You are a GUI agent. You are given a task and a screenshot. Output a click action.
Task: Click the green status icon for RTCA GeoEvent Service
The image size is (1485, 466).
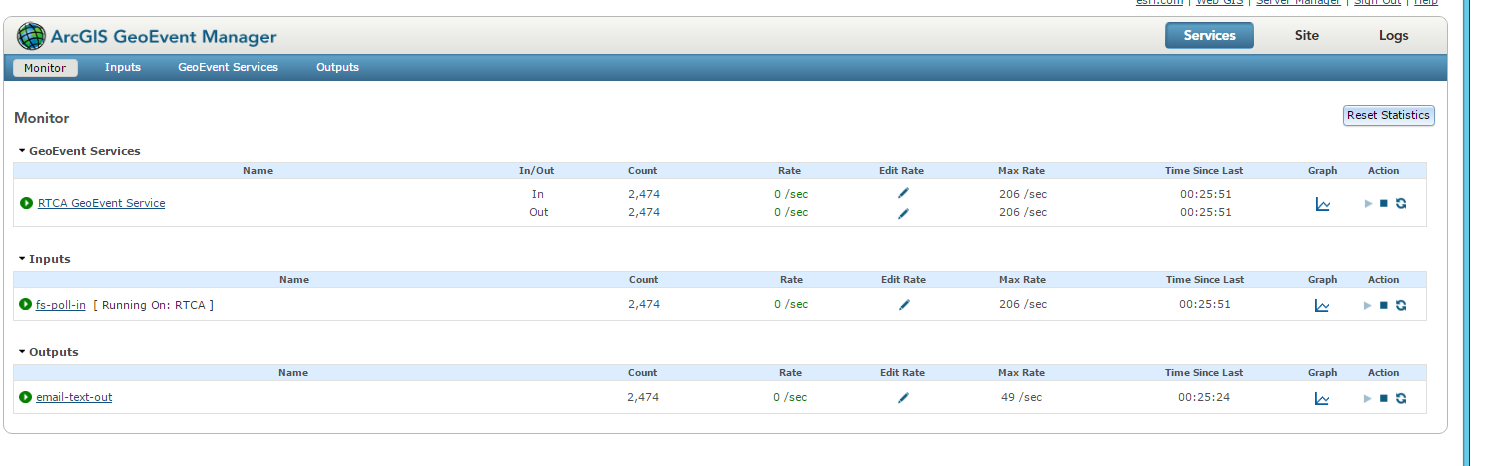pyautogui.click(x=27, y=203)
